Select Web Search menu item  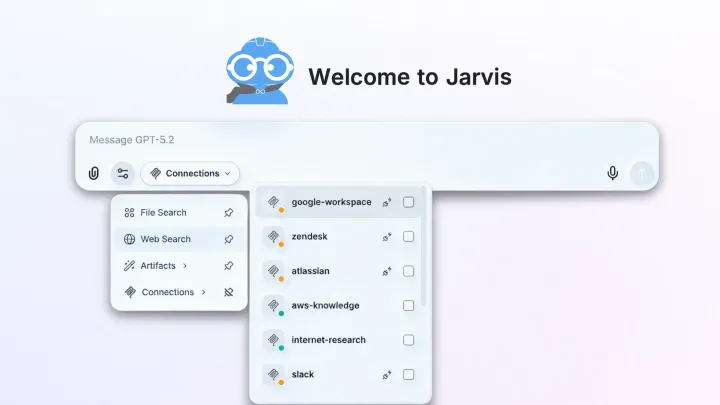coord(179,239)
